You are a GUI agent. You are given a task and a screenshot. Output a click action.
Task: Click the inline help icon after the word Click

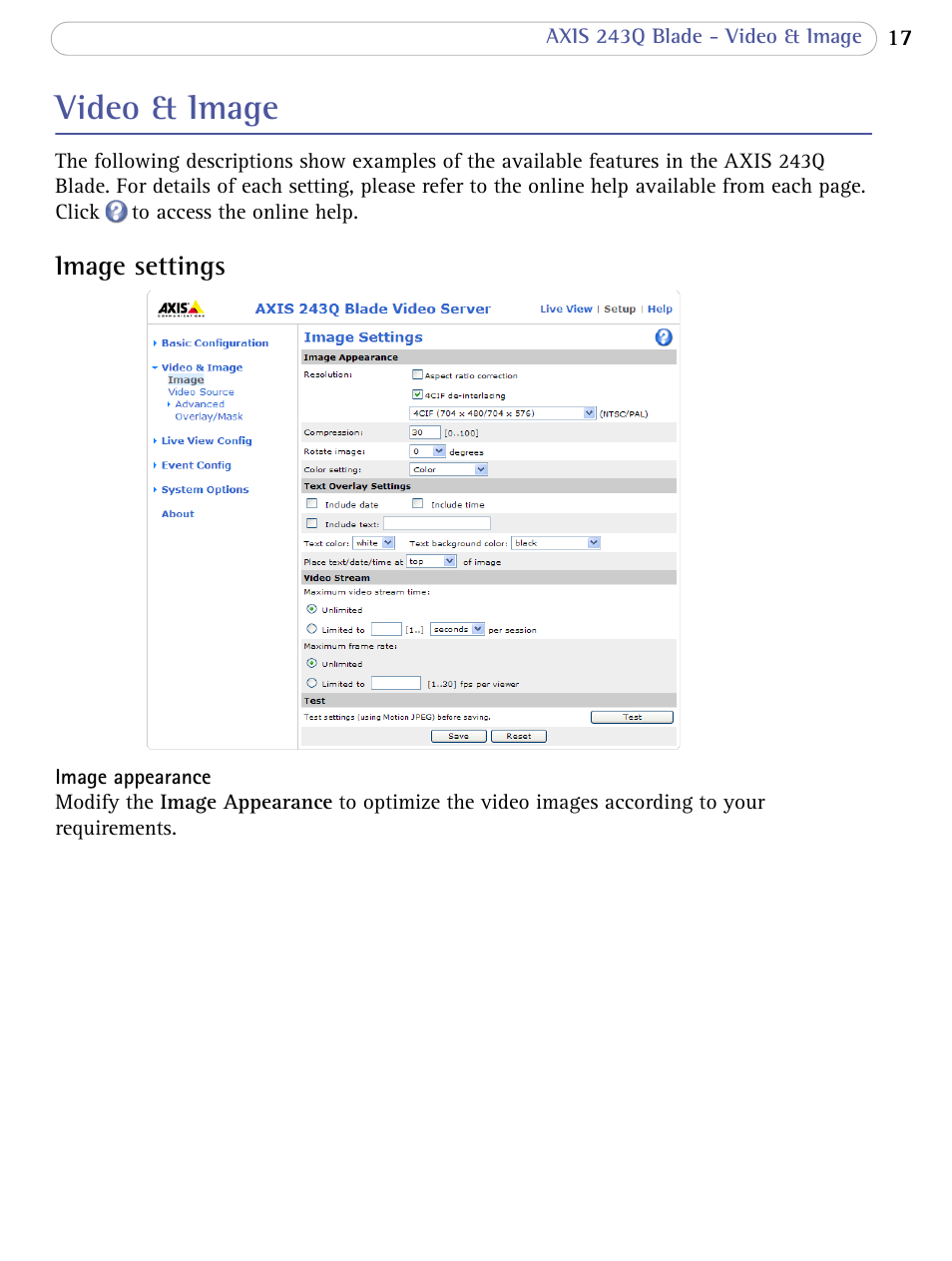pos(117,212)
